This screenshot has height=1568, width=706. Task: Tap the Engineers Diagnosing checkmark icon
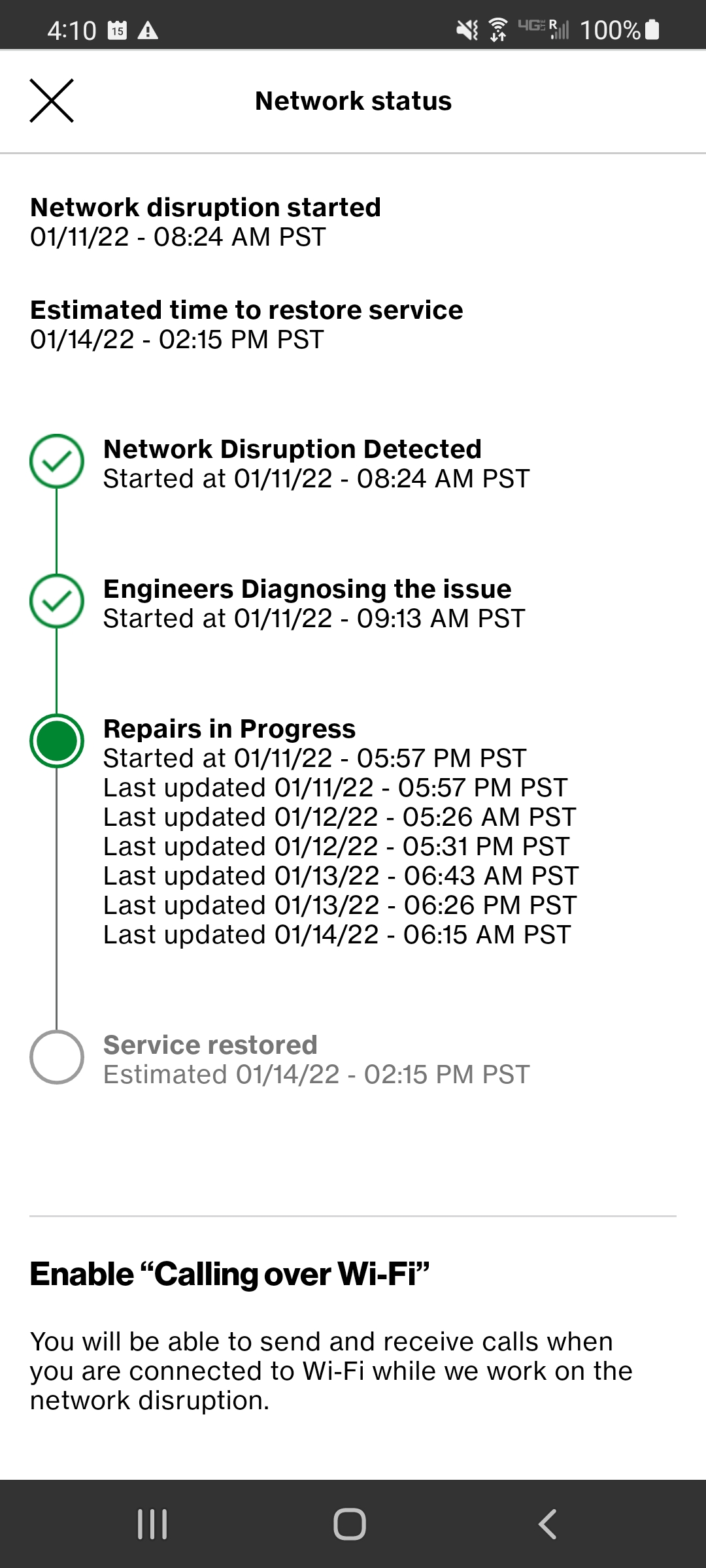(x=57, y=601)
